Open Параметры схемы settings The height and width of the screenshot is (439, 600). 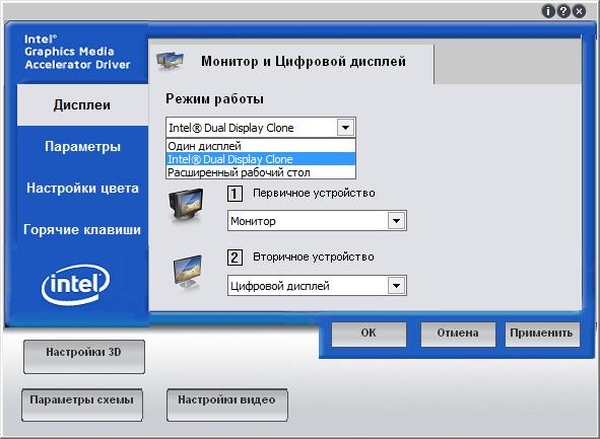point(82,405)
